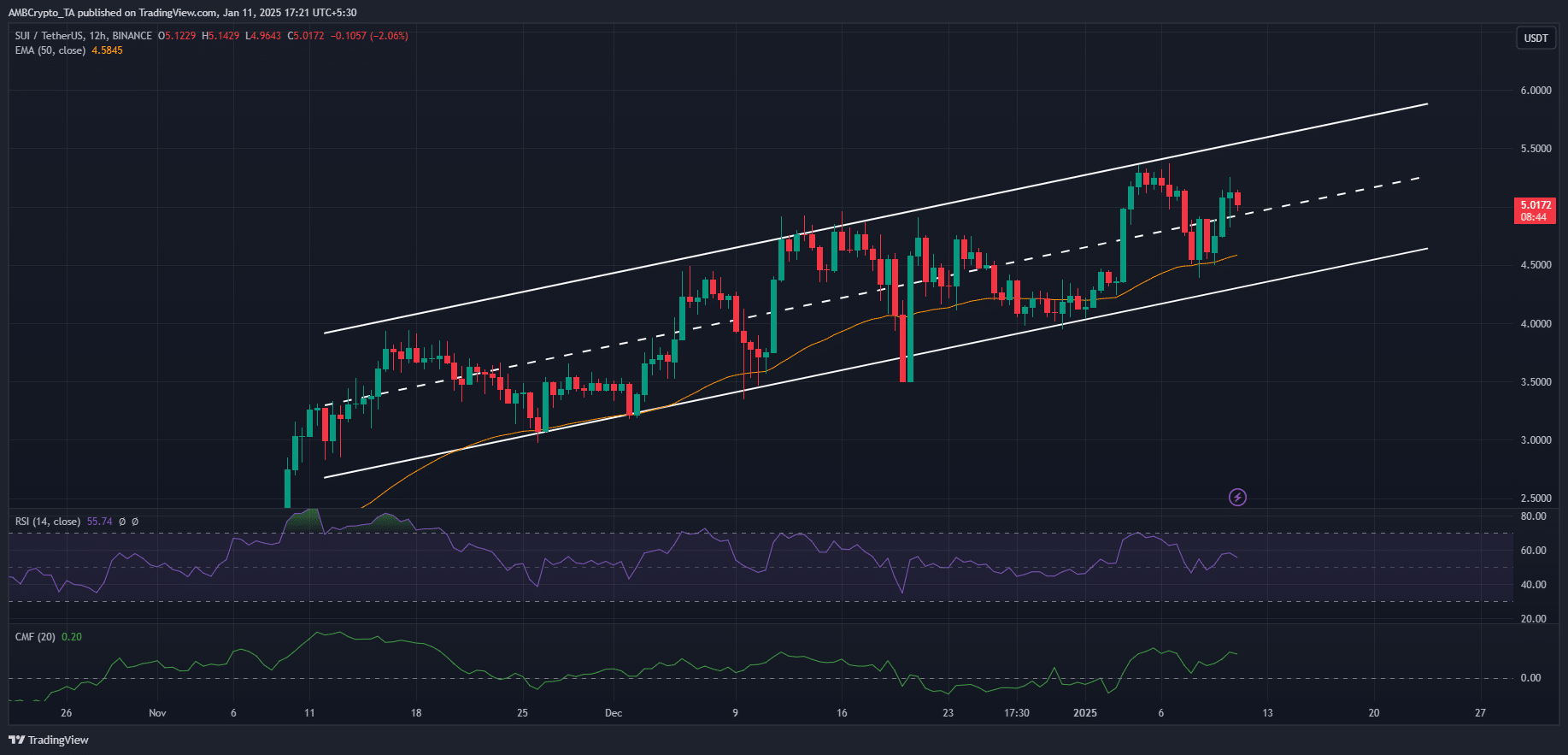Select the EMA (50, close) indicator legend
1568x755 pixels.
click(50, 50)
